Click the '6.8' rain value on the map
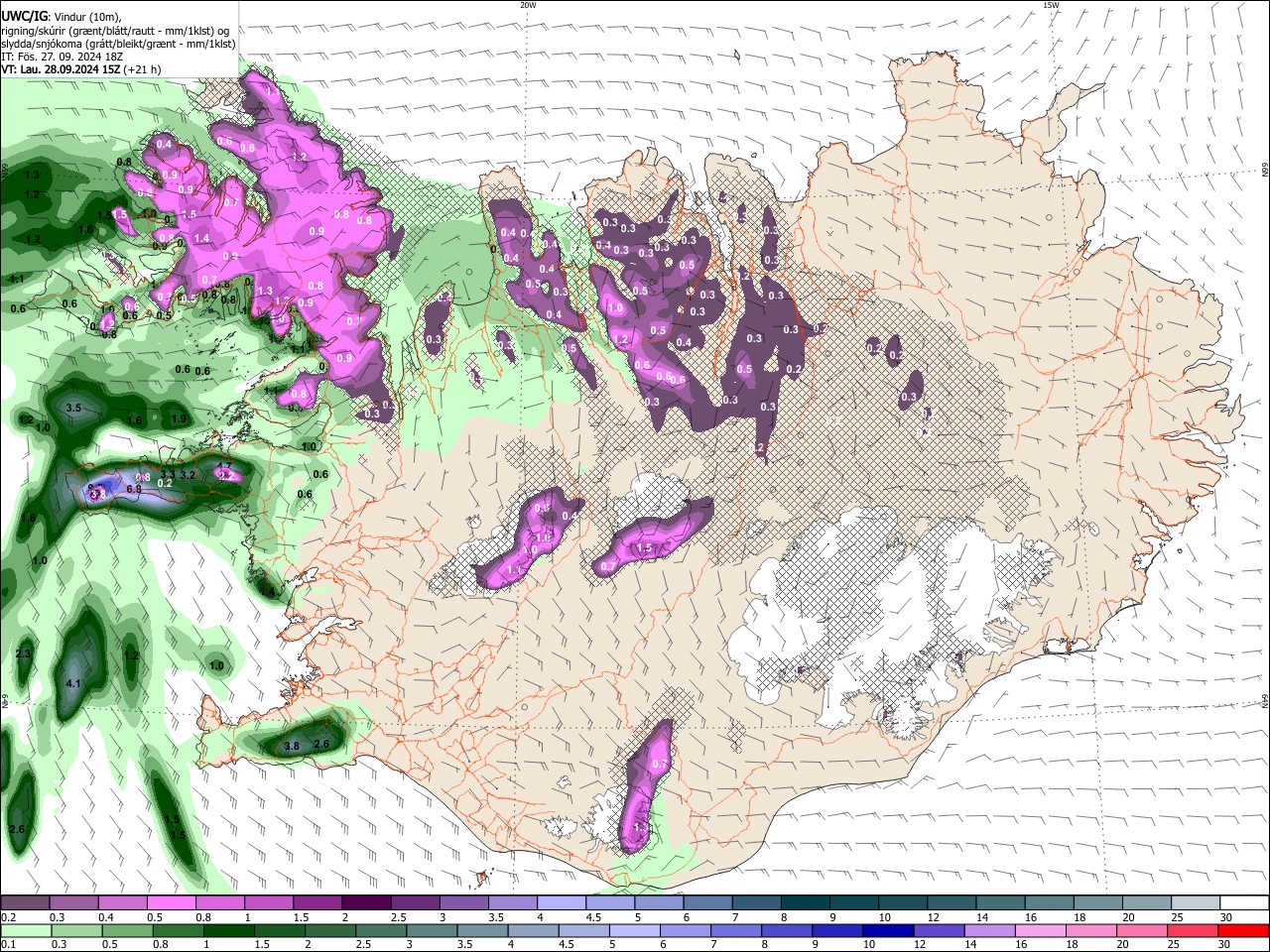 click(x=134, y=489)
